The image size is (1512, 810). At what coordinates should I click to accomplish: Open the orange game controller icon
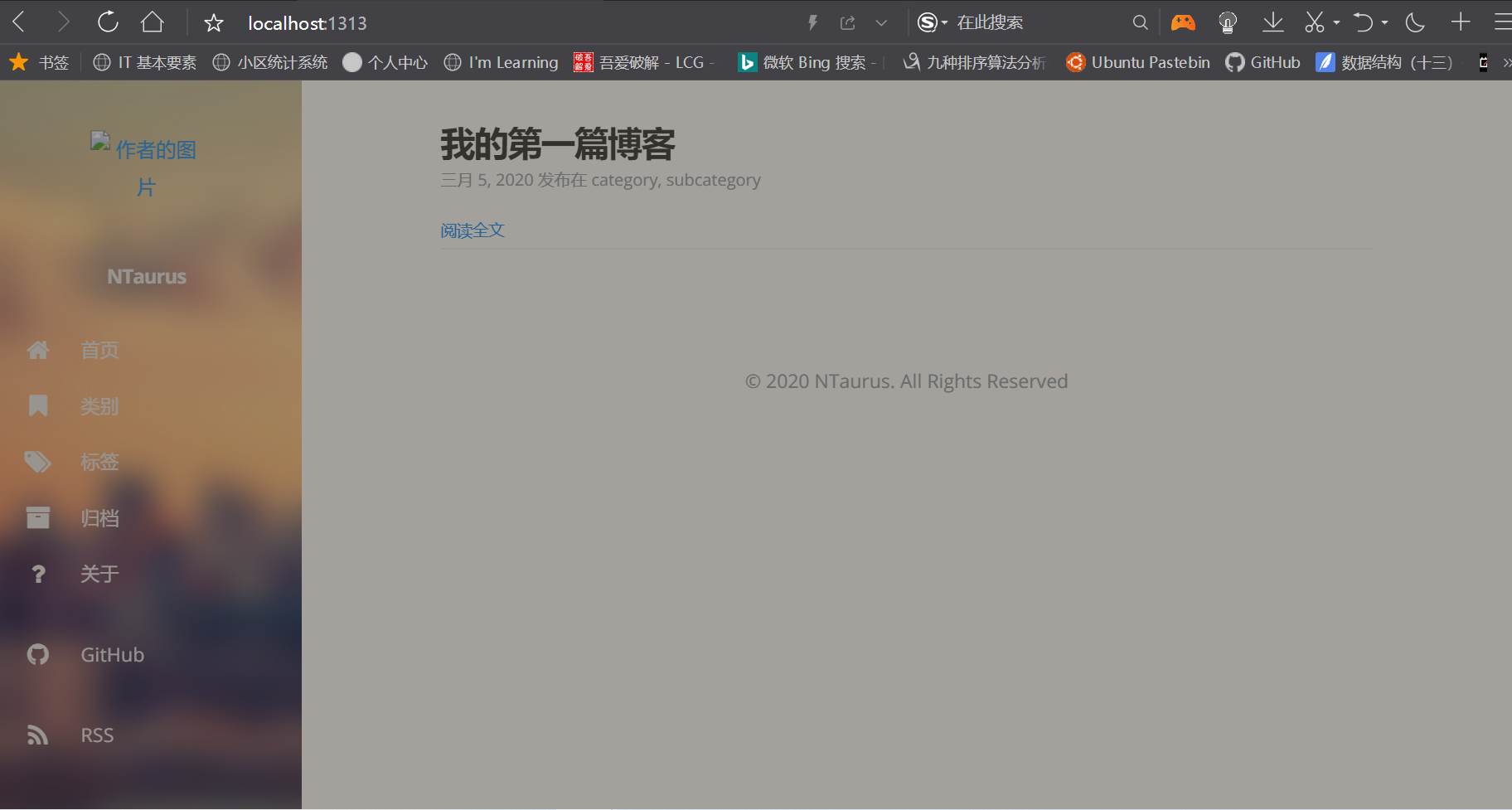tap(1183, 22)
